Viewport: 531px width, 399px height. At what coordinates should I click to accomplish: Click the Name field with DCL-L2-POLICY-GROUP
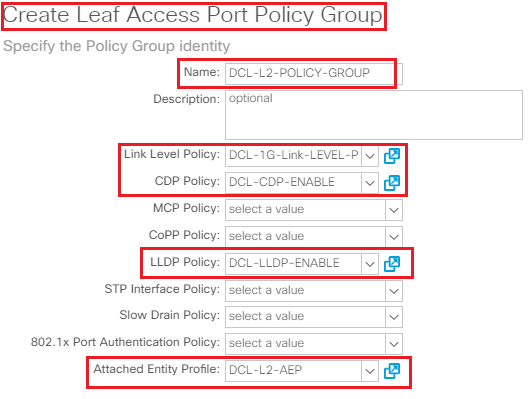pyautogui.click(x=314, y=74)
